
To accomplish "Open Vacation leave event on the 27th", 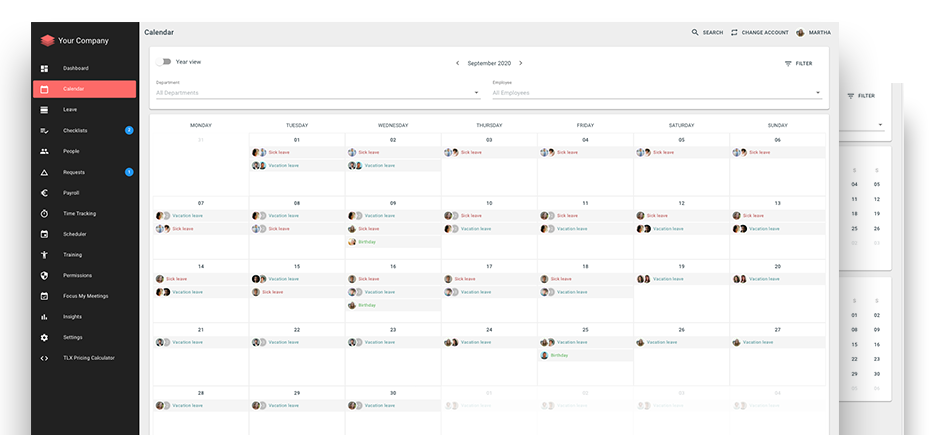I will point(777,342).
